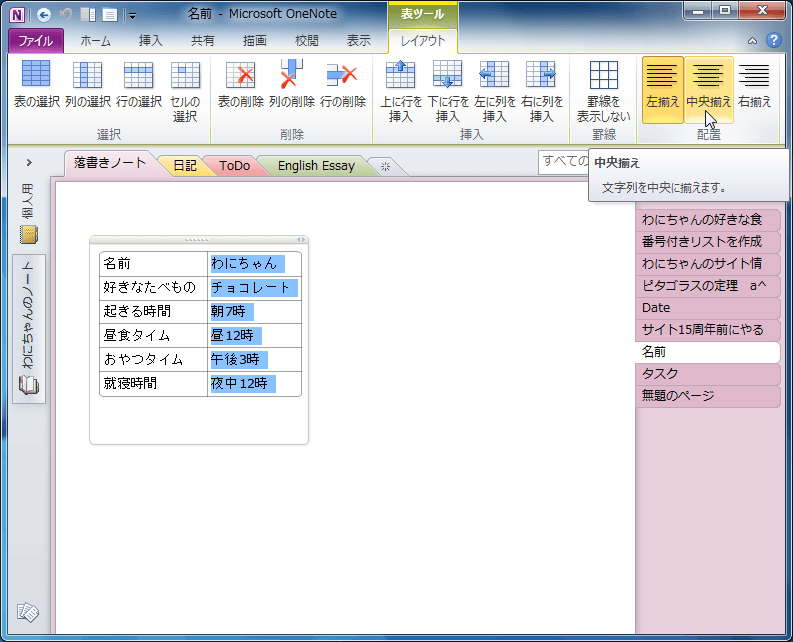
Task: Open the English Essay section tab
Action: point(317,165)
